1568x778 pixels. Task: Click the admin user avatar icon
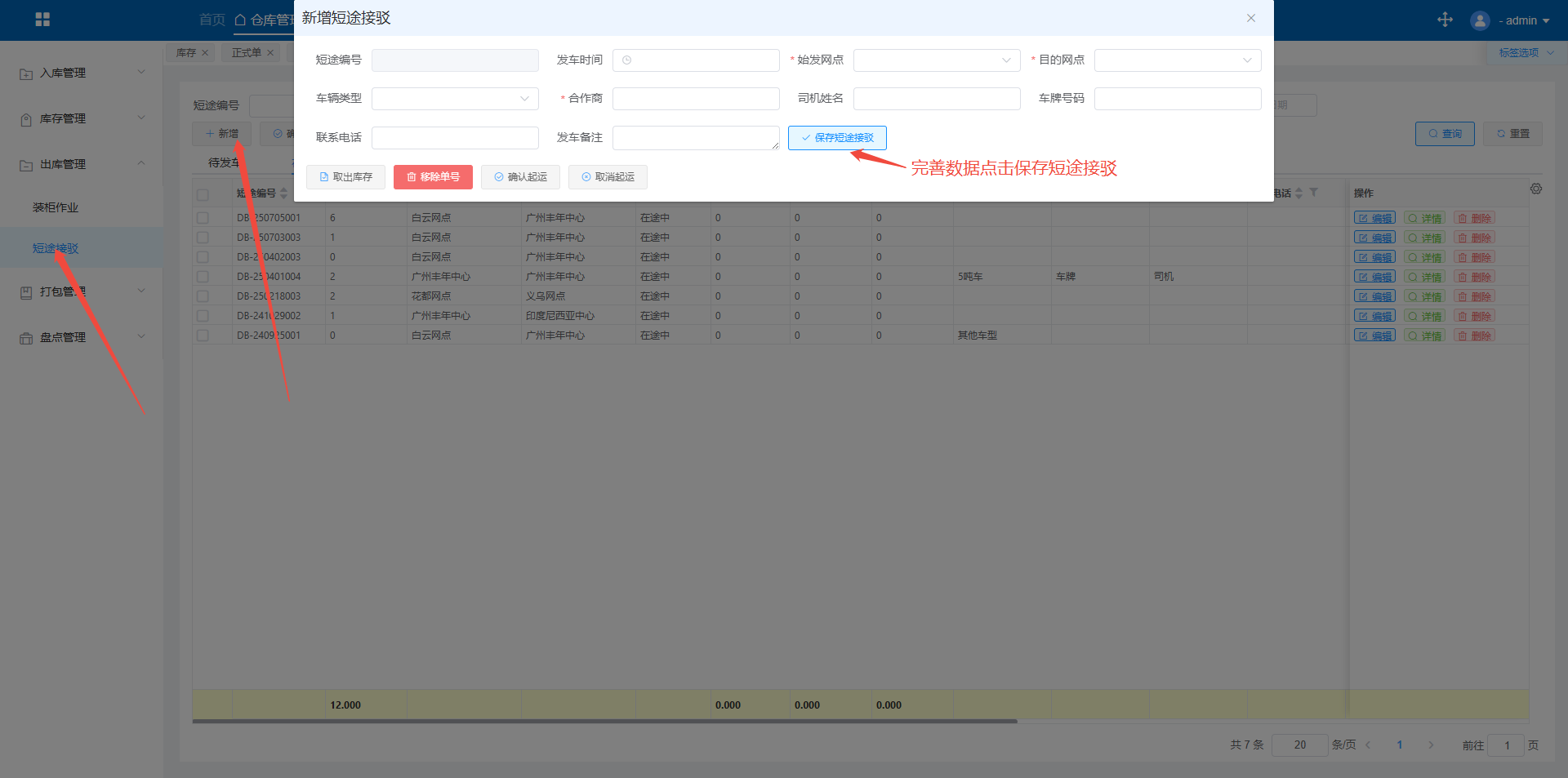click(1480, 20)
